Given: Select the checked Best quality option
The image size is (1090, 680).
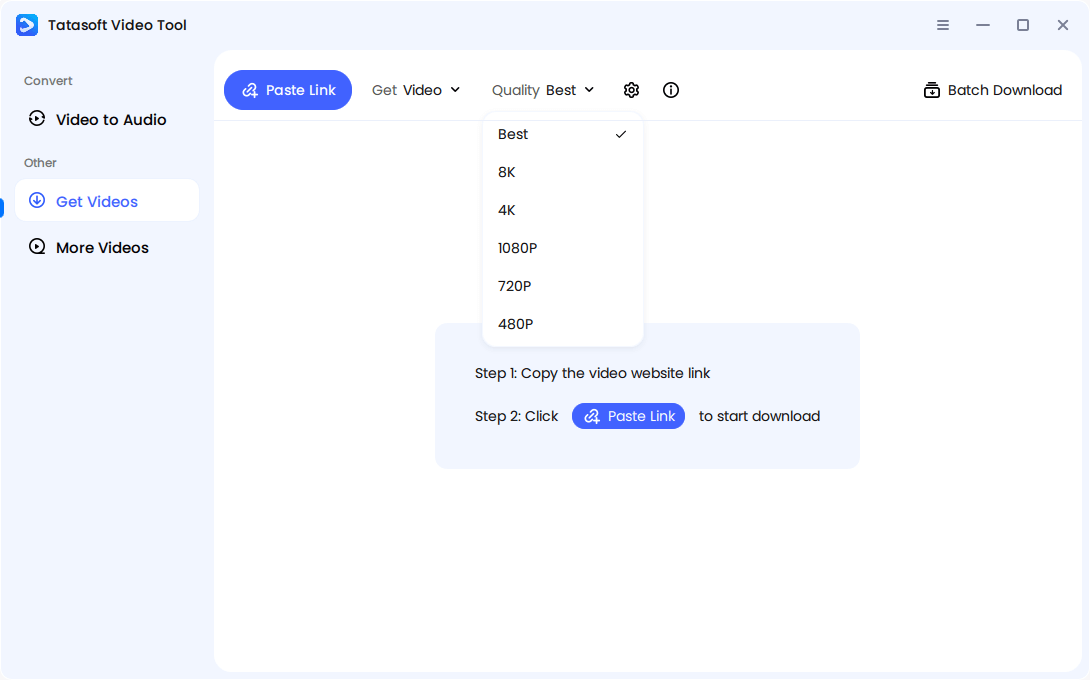Looking at the screenshot, I should click(562, 134).
